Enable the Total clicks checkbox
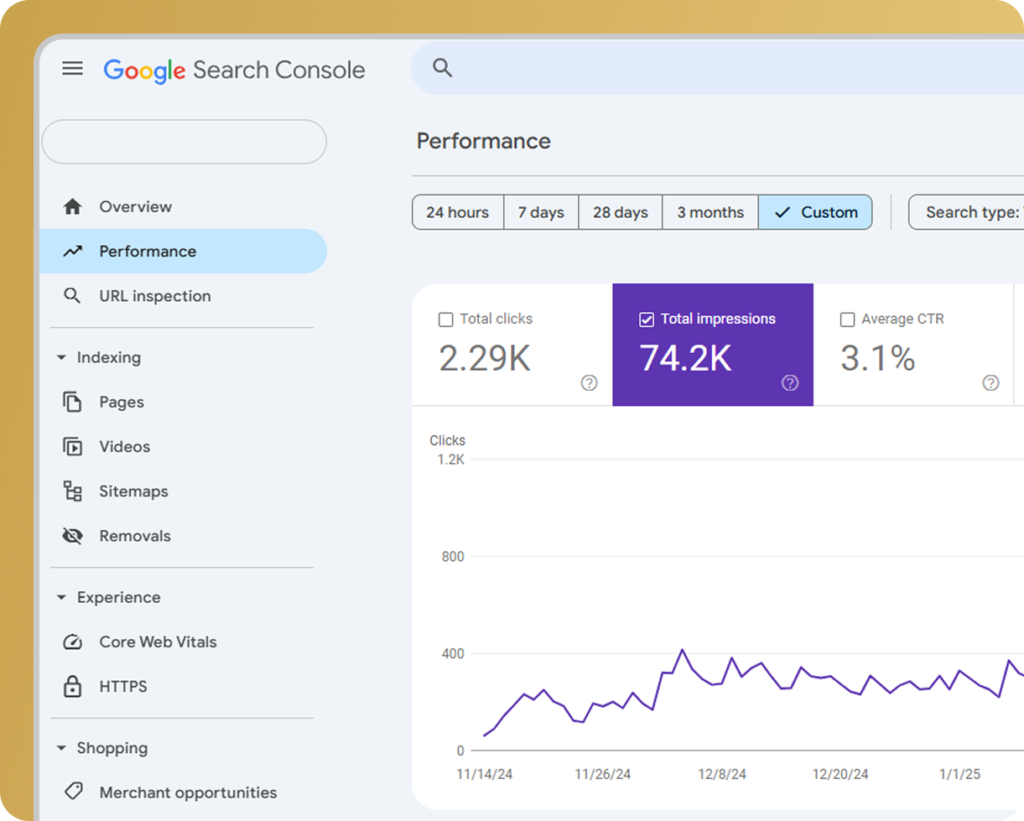This screenshot has width=1024, height=821. coord(446,320)
